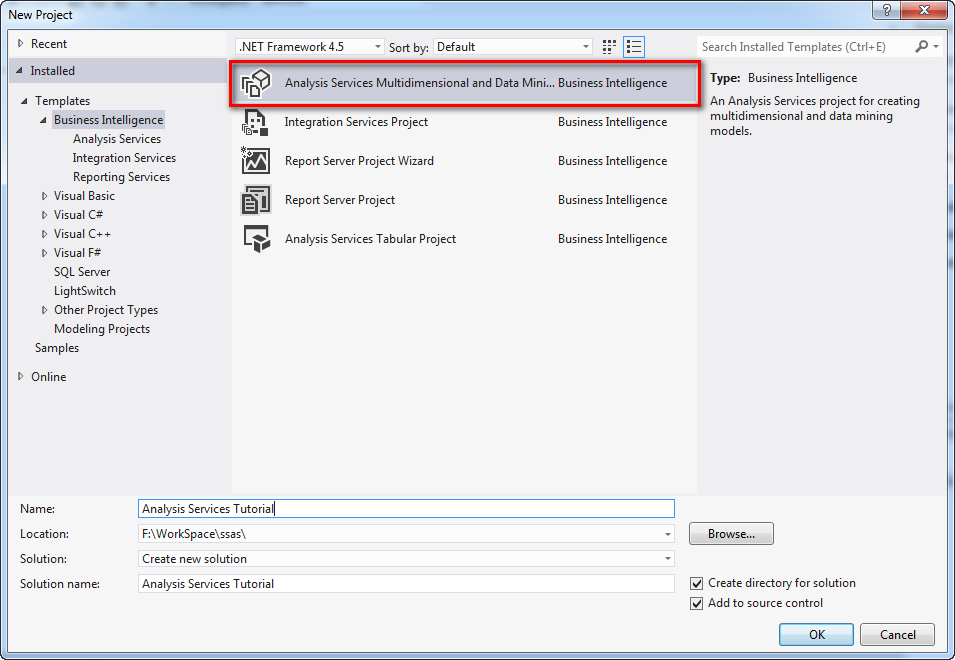Select Analysis Services Multidimensional and Data Mining name

coord(420,83)
